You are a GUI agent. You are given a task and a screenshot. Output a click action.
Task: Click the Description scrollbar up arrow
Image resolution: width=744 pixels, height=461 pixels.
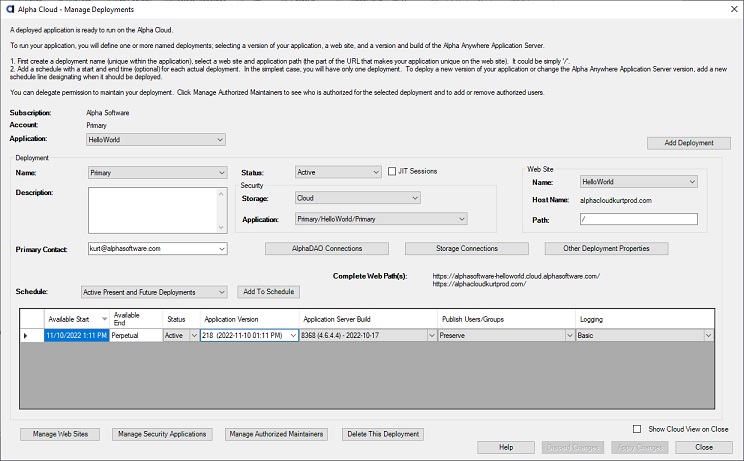(x=221, y=194)
